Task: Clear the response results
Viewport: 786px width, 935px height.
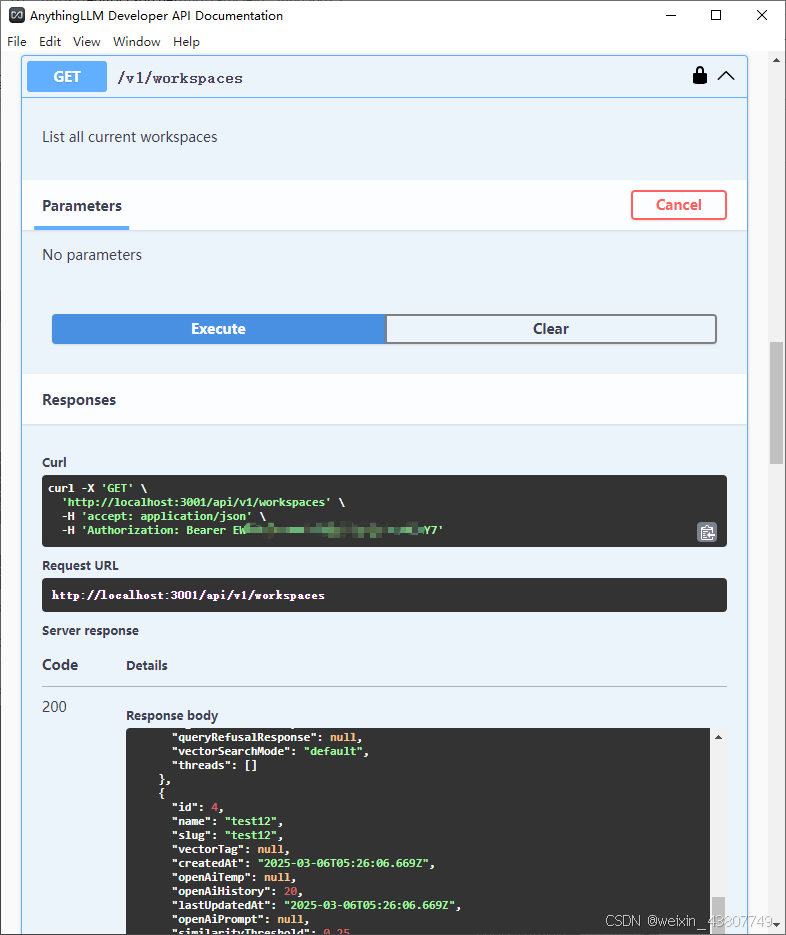Action: [x=551, y=329]
